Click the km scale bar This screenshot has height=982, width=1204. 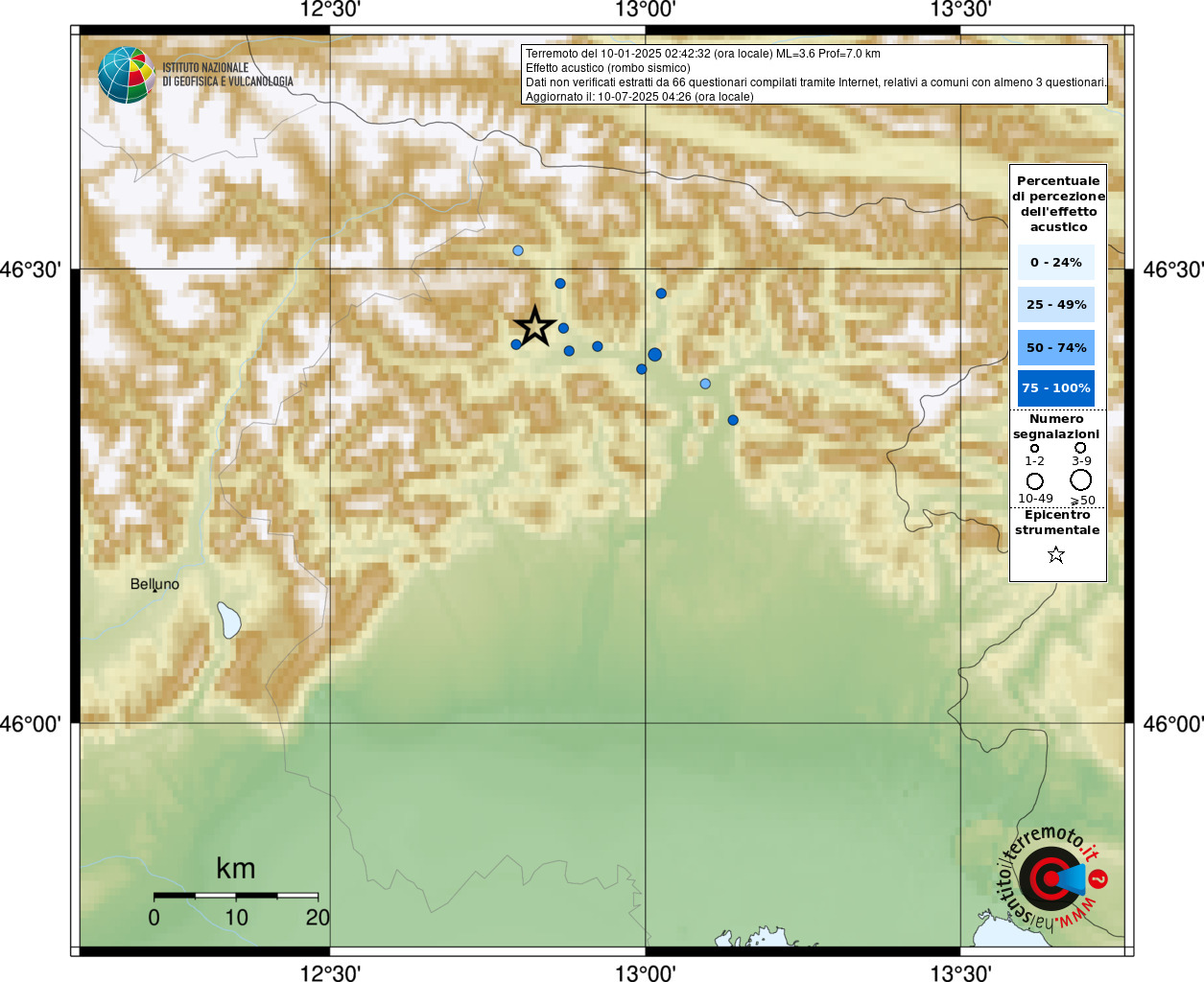[x=236, y=896]
